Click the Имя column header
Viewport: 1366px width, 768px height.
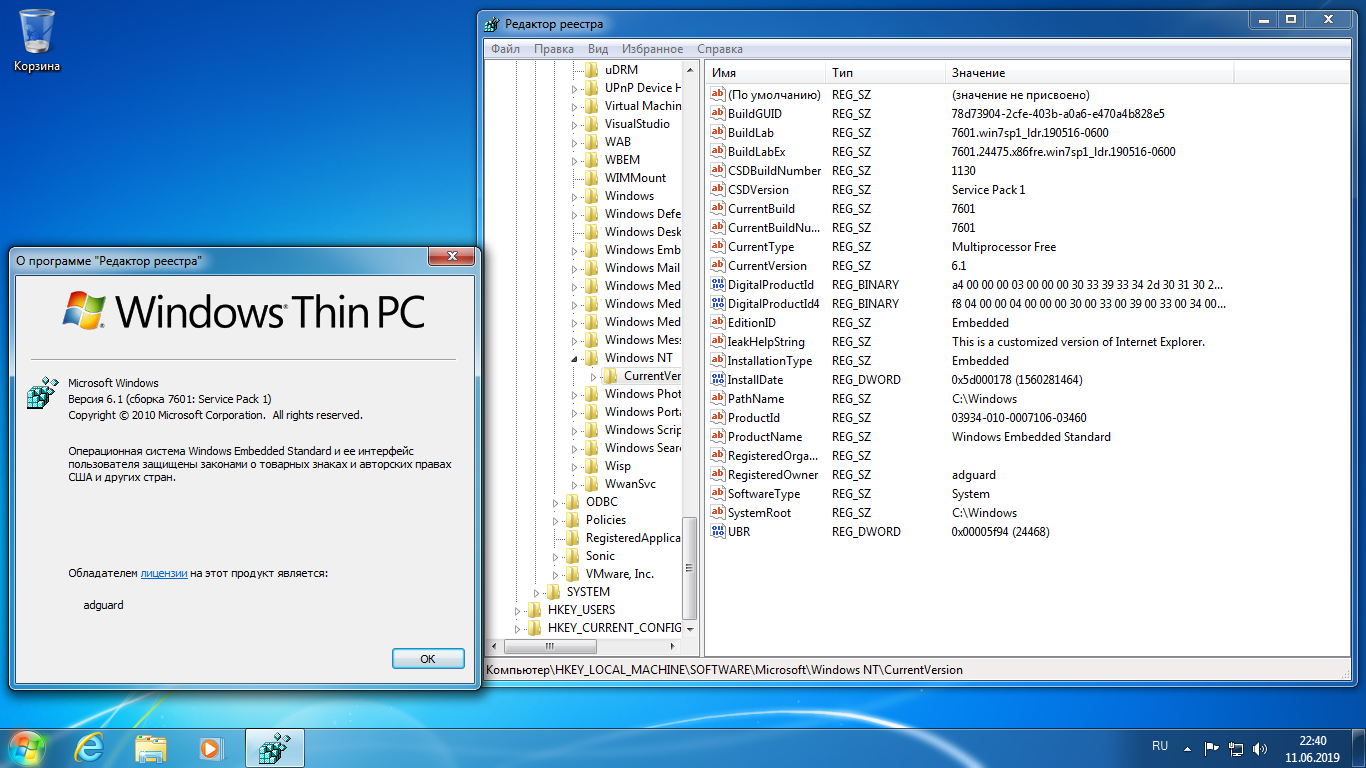pyautogui.click(x=766, y=73)
